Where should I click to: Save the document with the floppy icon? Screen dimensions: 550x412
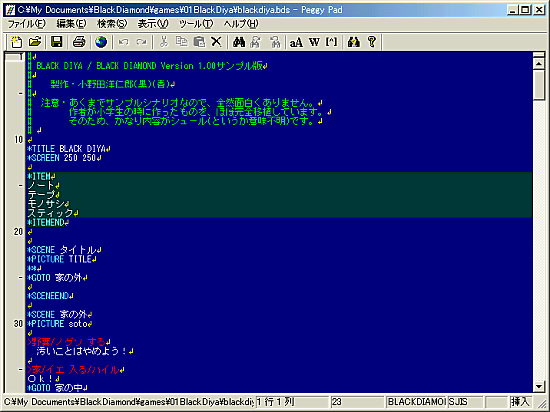click(56, 42)
